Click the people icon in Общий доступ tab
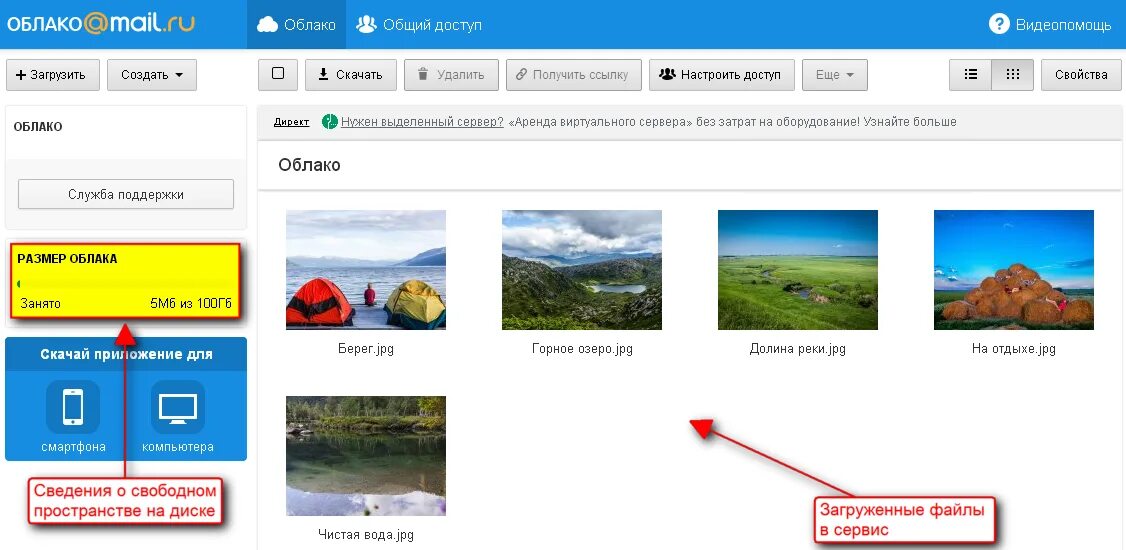This screenshot has width=1126, height=550. pos(366,24)
